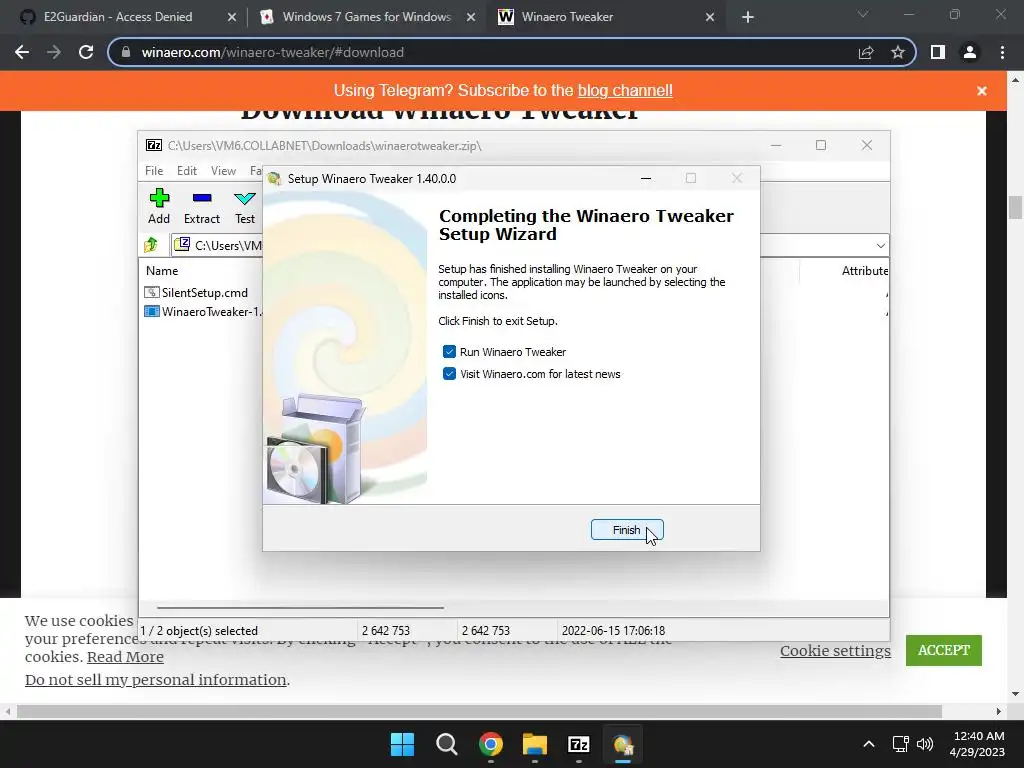Viewport: 1024px width, 768px height.
Task: Open taskbar Search icon
Action: [x=447, y=744]
